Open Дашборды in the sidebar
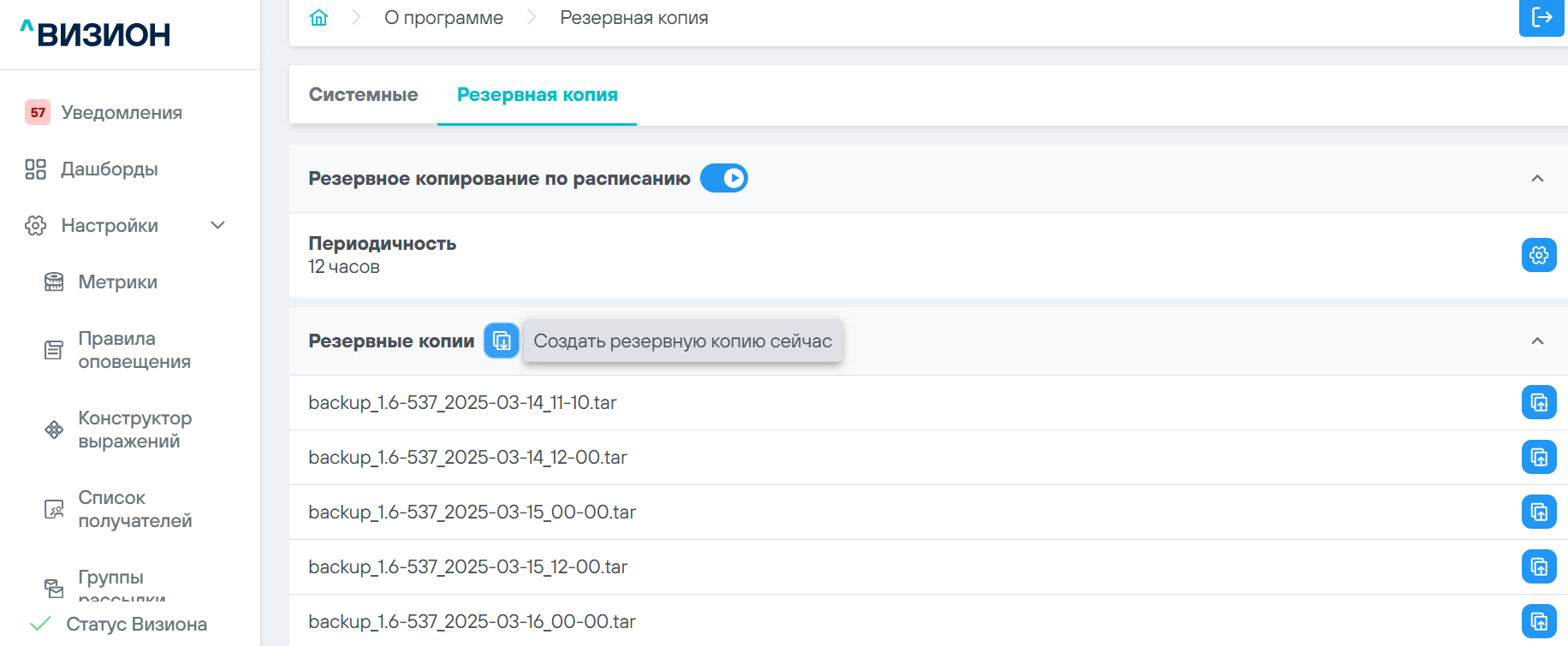Viewport: 1568px width, 646px height. [x=109, y=169]
